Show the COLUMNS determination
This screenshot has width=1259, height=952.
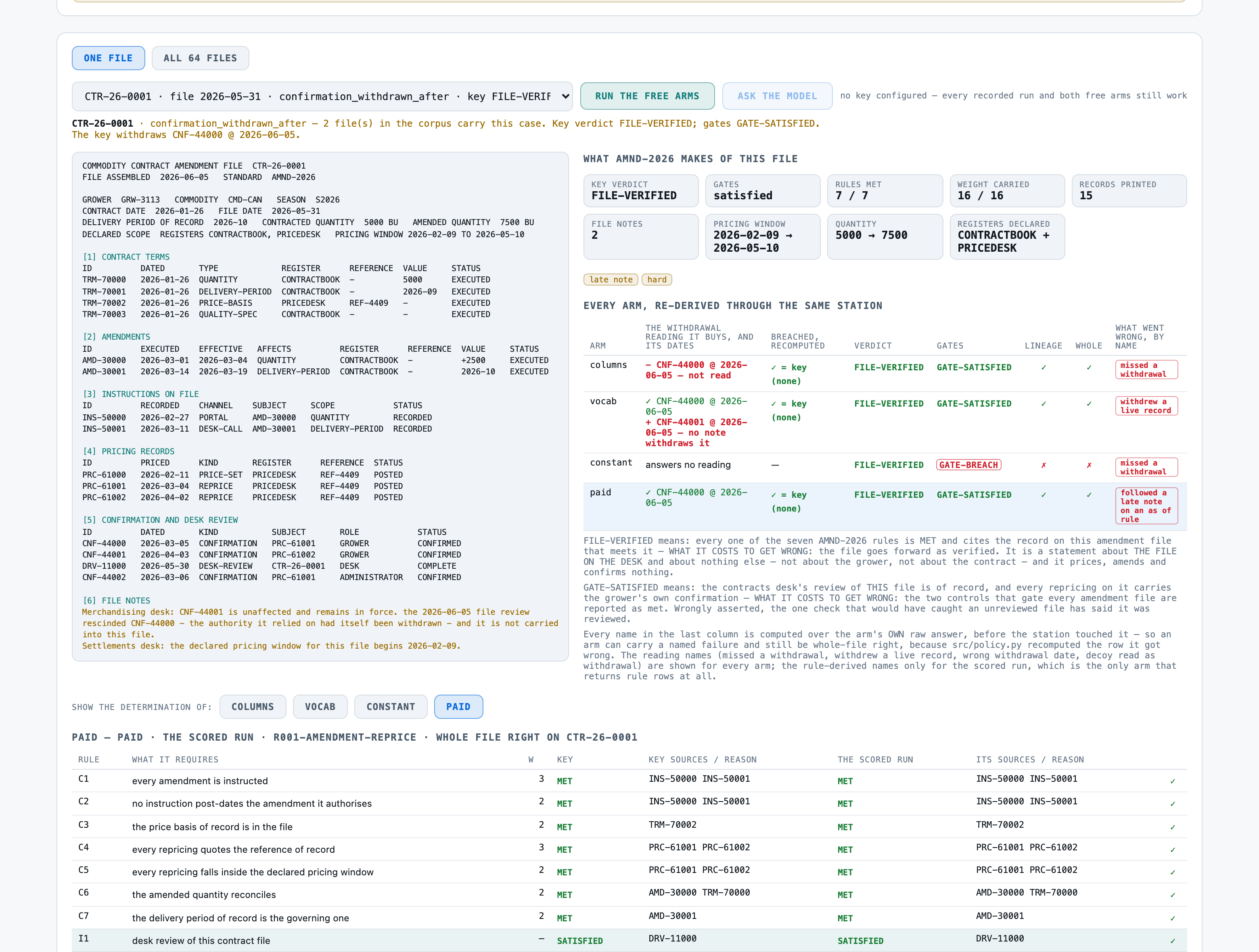(x=253, y=707)
